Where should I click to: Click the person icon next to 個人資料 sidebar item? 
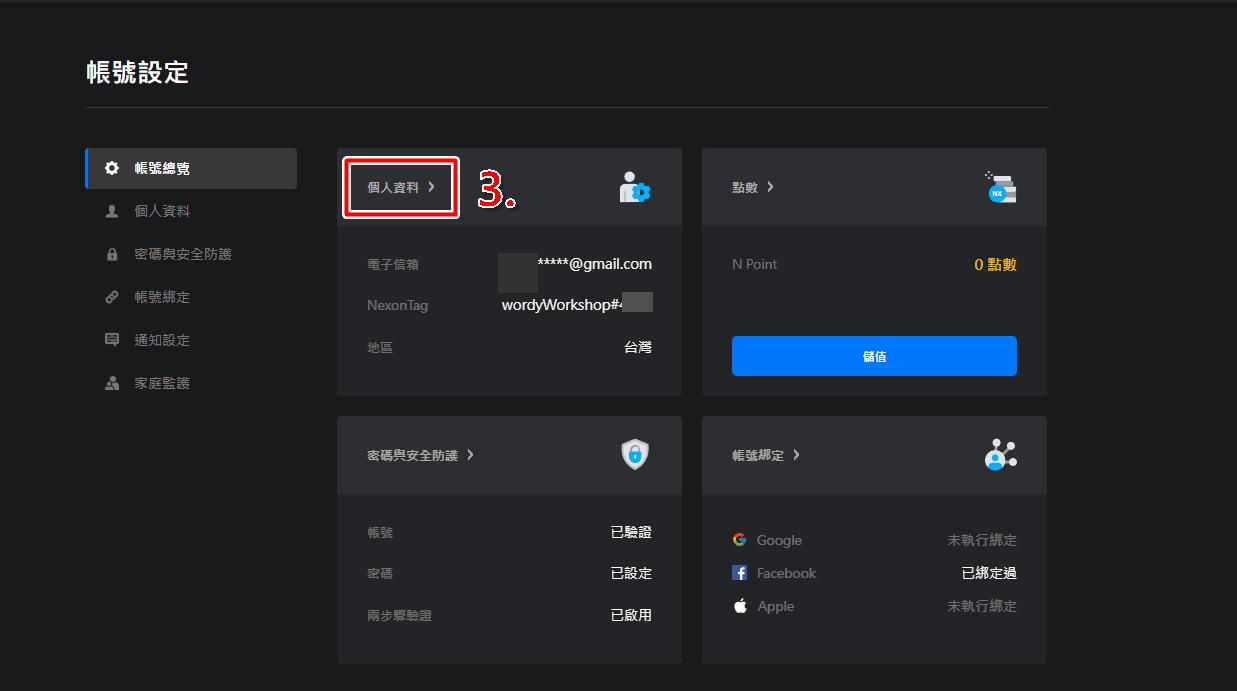coord(113,211)
